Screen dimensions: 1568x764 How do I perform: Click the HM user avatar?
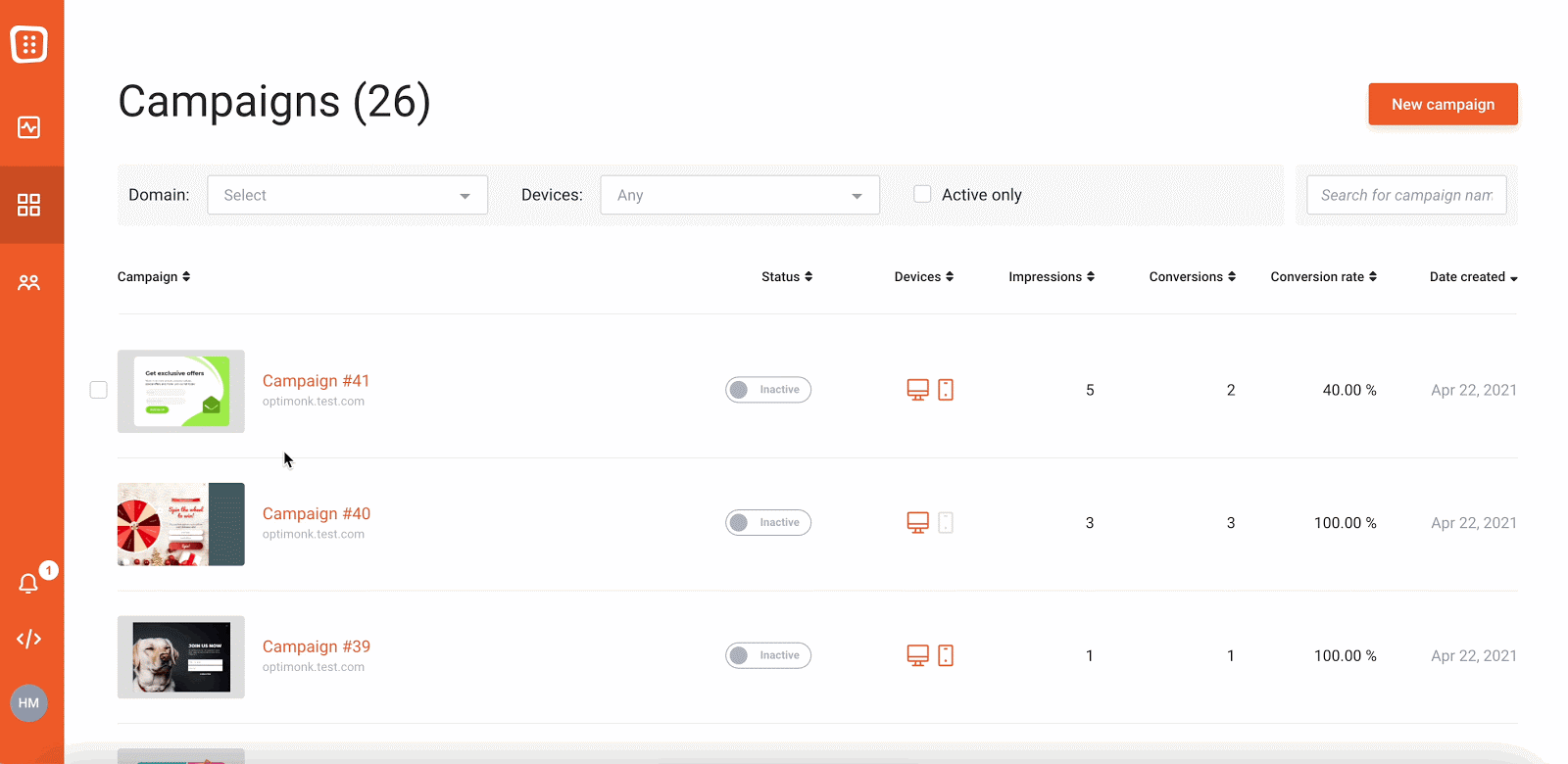click(28, 703)
